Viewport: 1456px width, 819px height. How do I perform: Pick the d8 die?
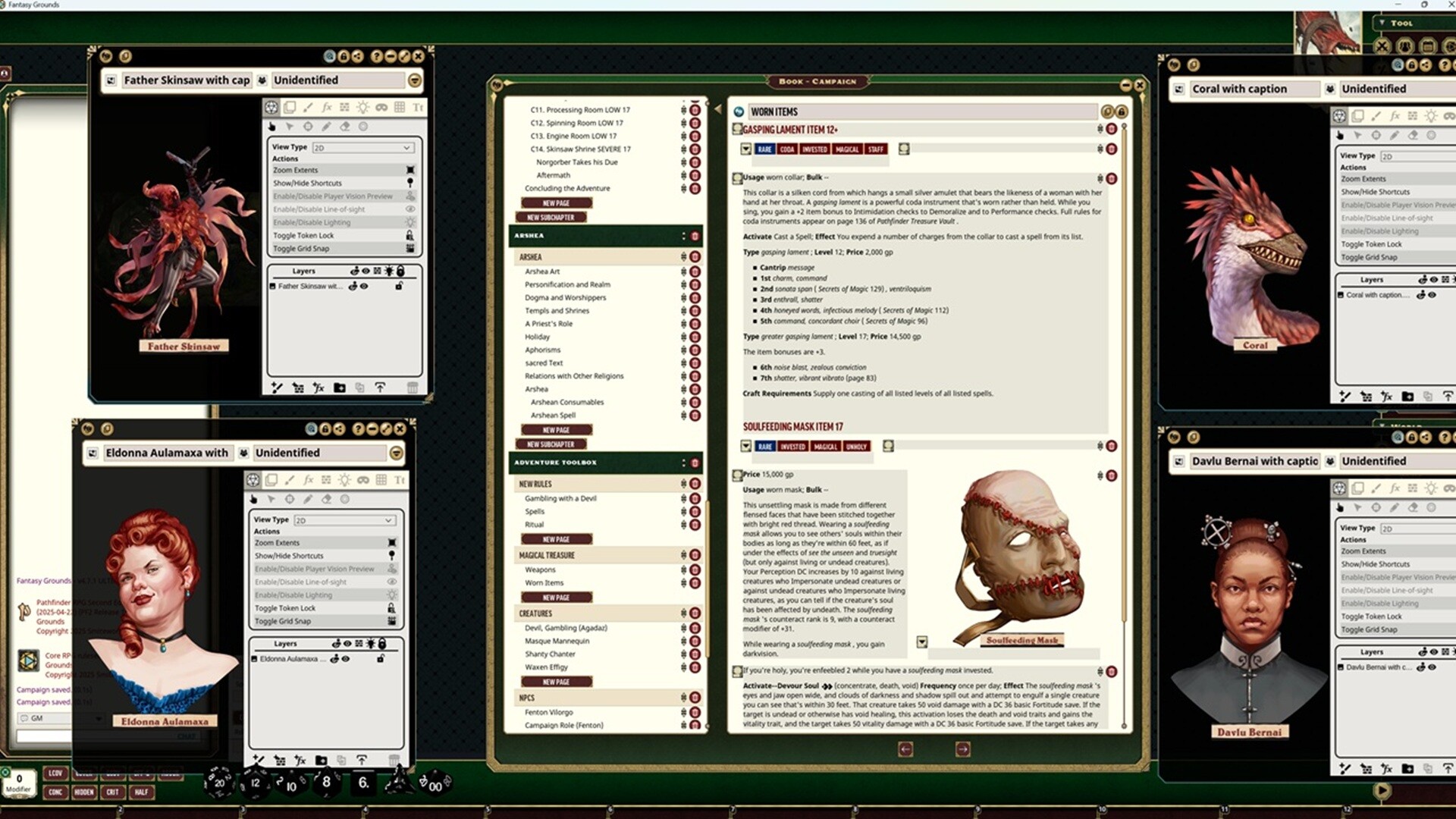(x=326, y=782)
